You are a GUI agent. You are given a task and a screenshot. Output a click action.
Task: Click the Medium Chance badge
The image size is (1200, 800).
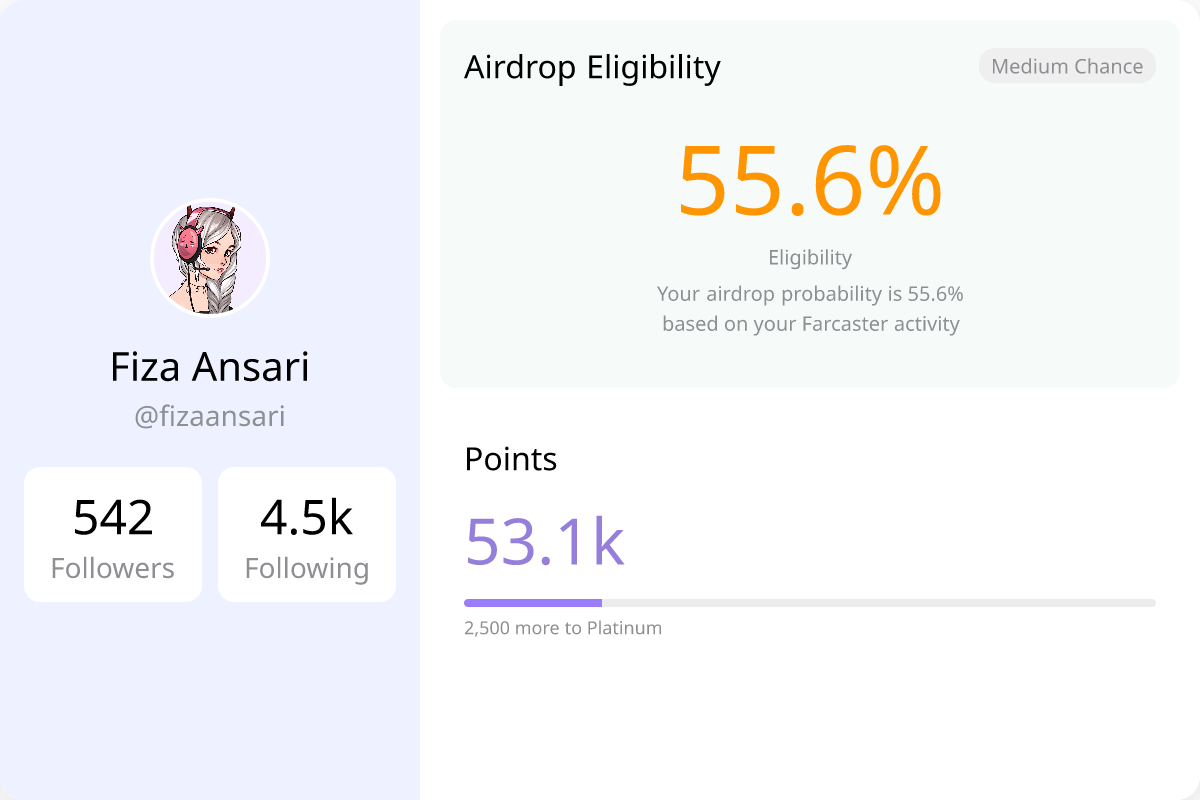point(1067,66)
